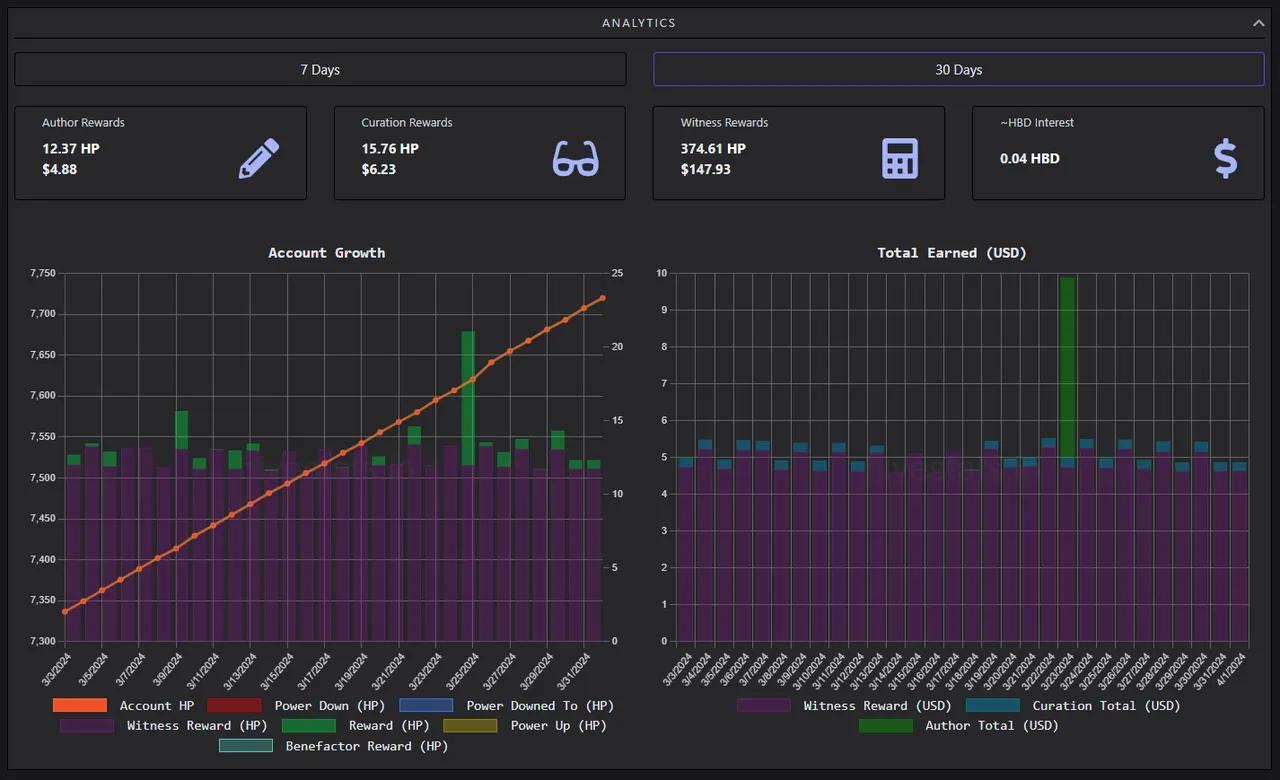Screen dimensions: 1280x780
Task: Collapse the Analytics section with chevron
Action: coord(1258,22)
